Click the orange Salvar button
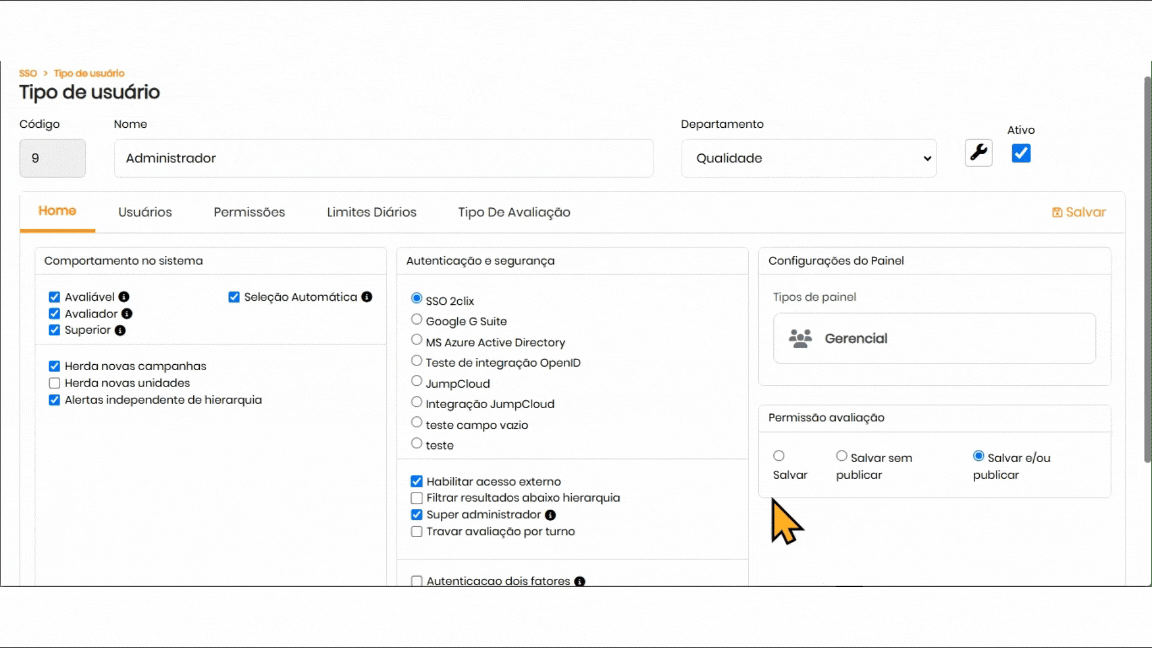The width and height of the screenshot is (1152, 648). coord(1078,212)
